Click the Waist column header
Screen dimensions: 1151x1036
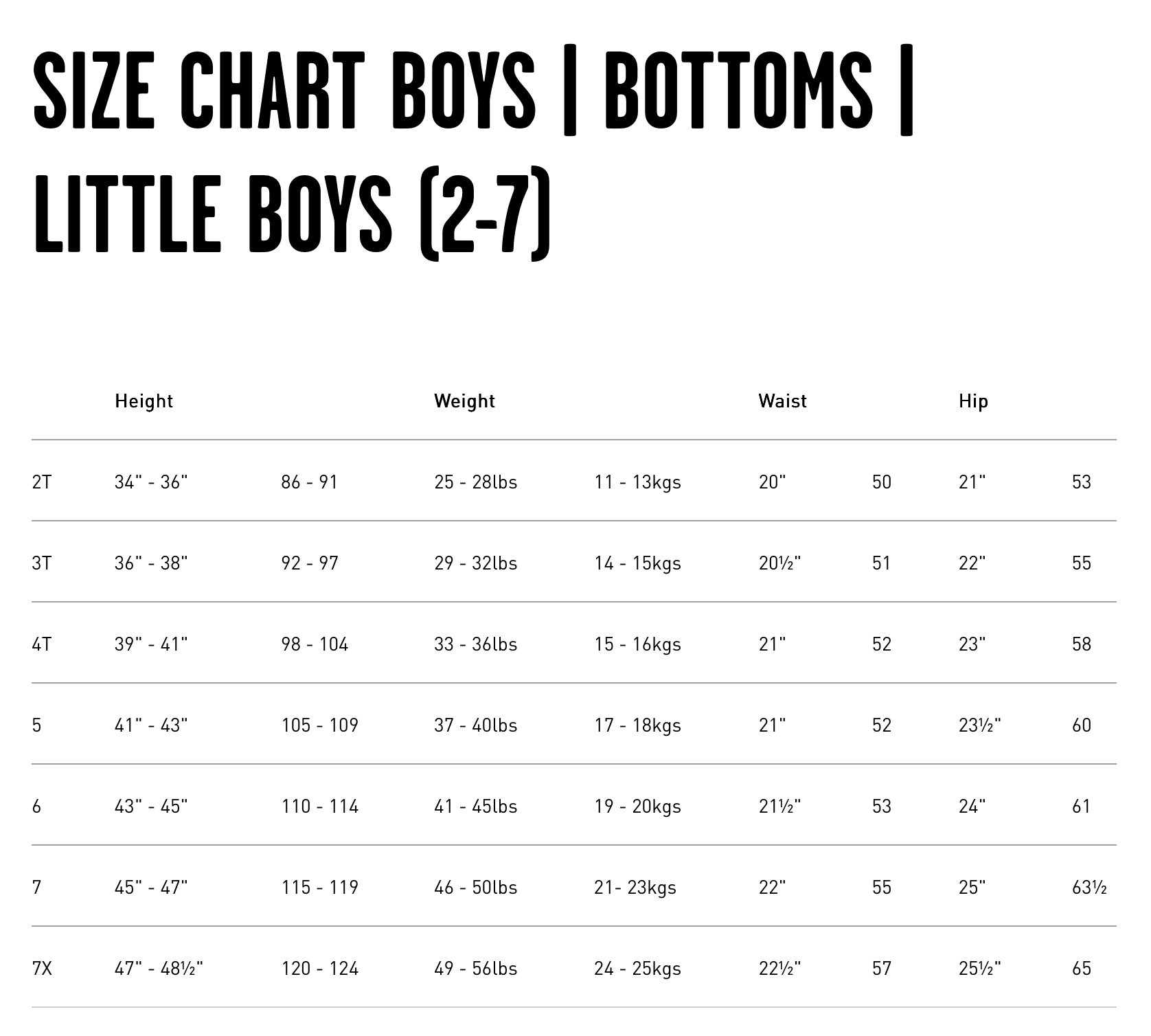tap(782, 401)
